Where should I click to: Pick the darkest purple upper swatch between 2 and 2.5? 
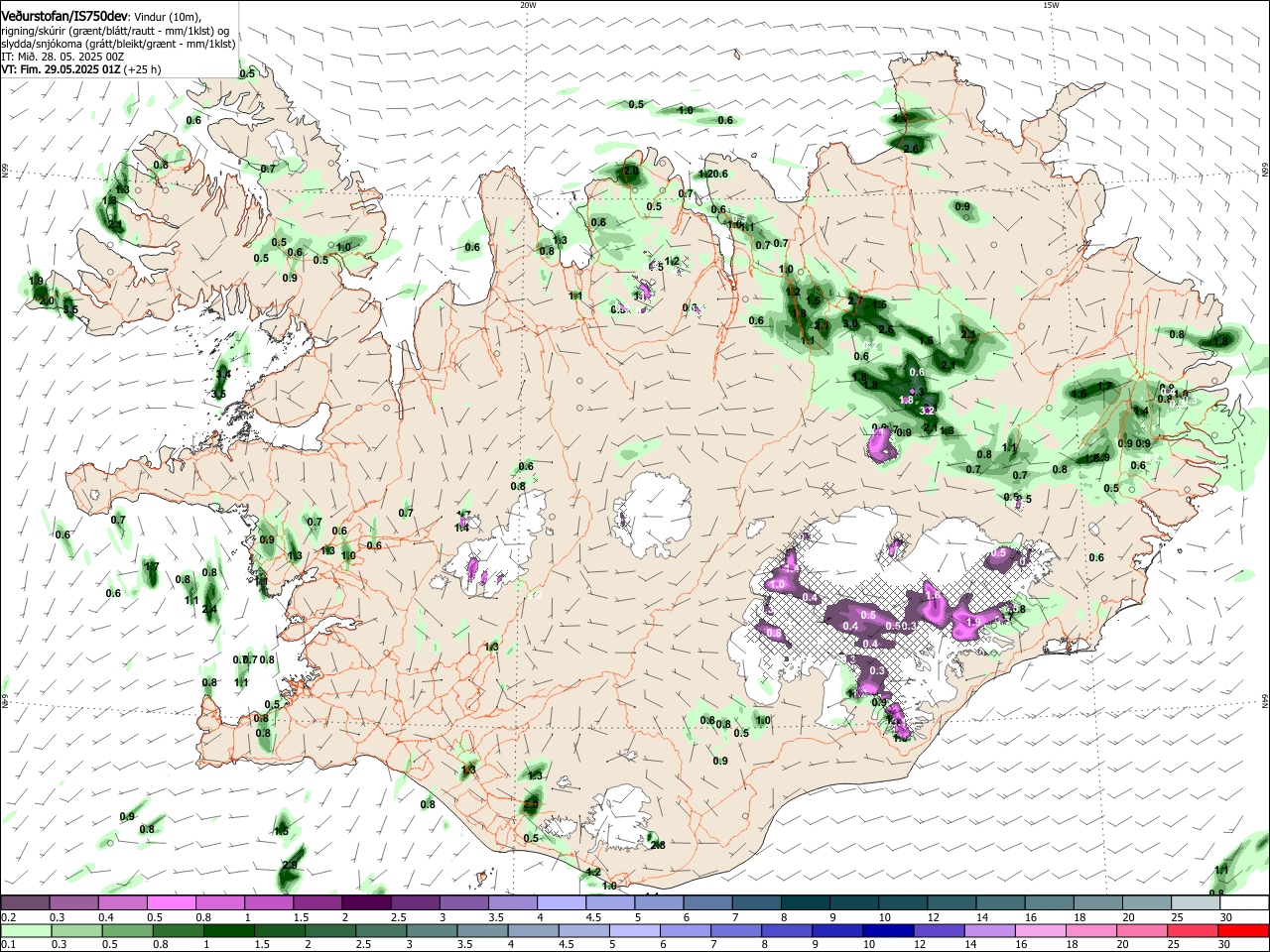coord(366,902)
